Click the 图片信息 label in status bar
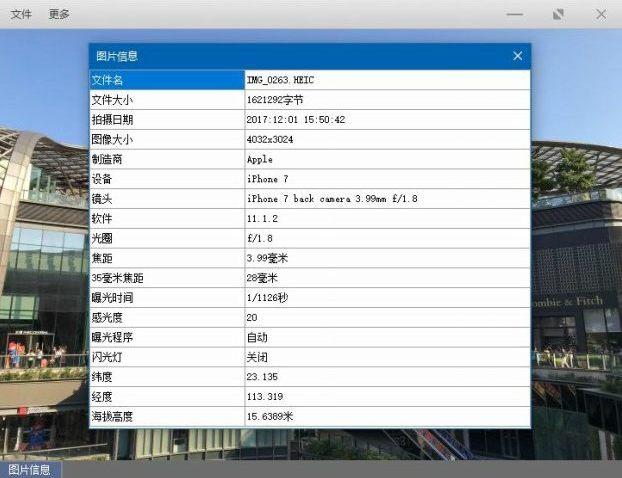 (30, 470)
